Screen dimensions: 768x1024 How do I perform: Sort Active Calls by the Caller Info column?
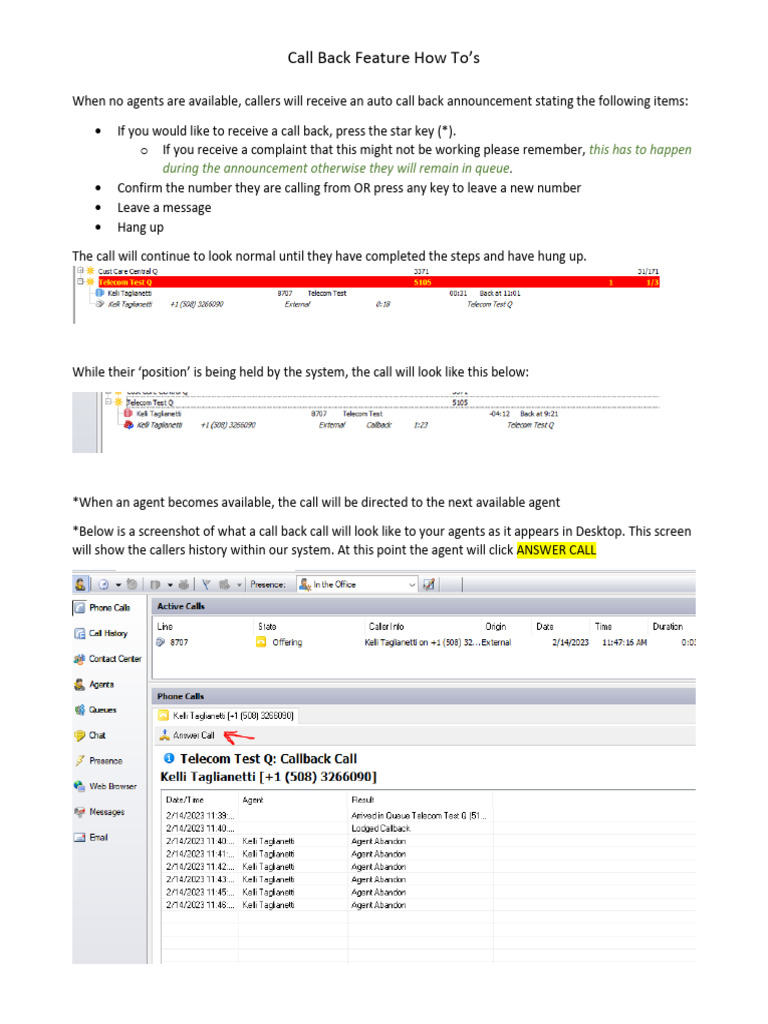386,626
